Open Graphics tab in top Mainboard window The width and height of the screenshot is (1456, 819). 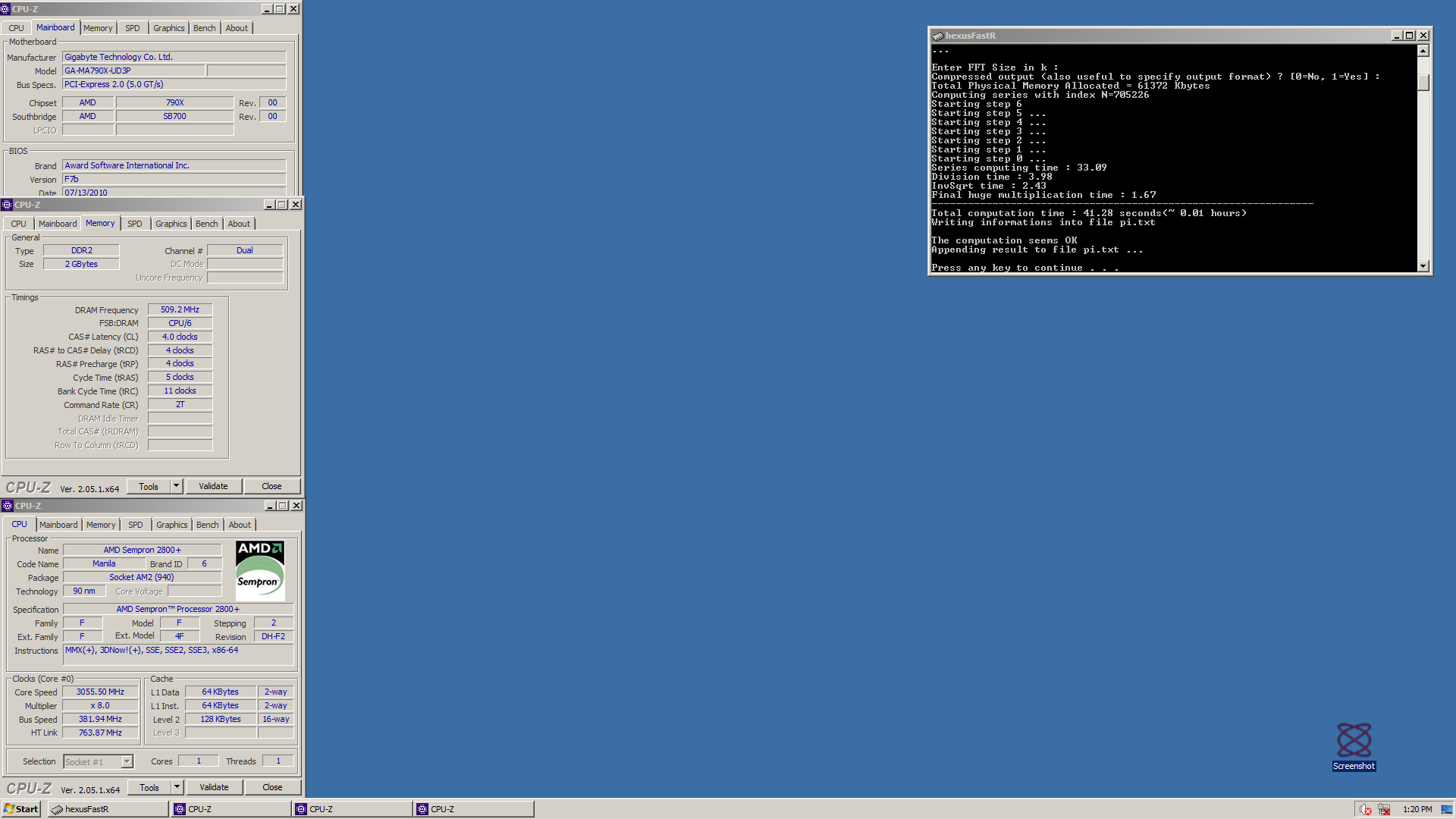coord(168,28)
